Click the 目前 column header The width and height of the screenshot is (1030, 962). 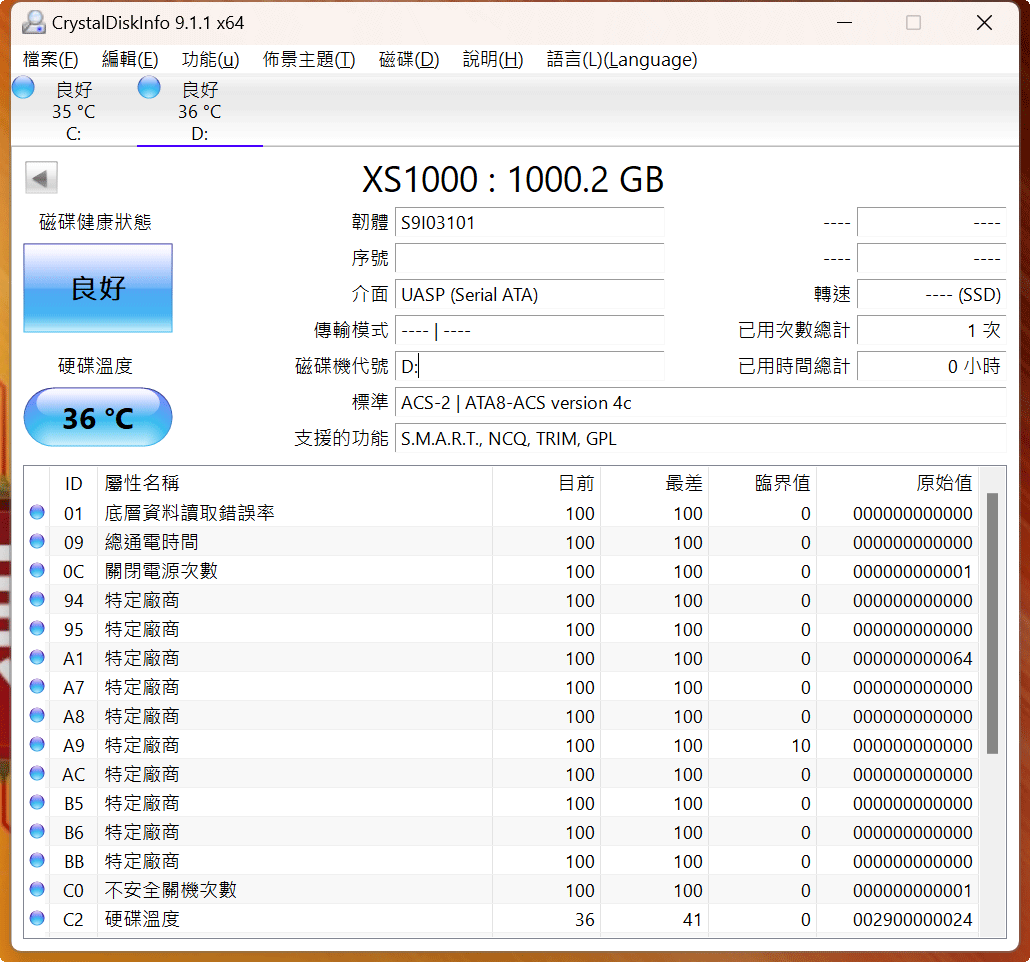tap(547, 484)
